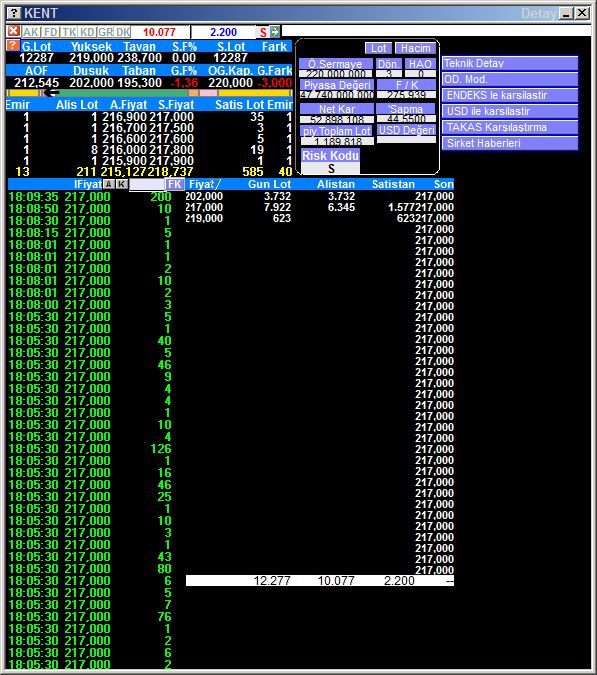
Task: Click the colored price range bar below AOF
Action: 149,93
